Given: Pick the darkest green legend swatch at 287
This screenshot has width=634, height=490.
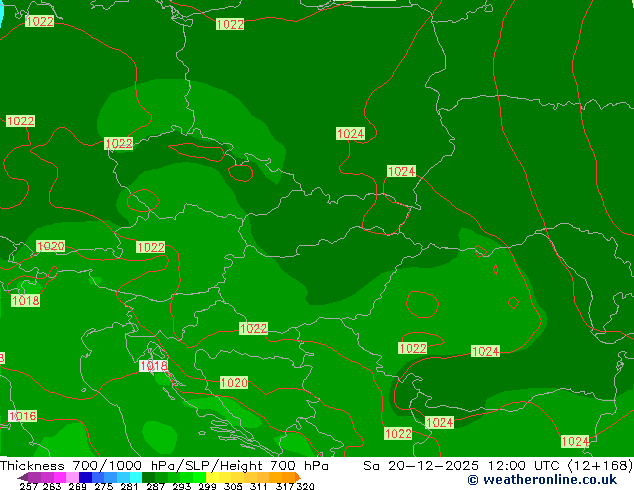Looking at the screenshot, I should click(x=149, y=477).
